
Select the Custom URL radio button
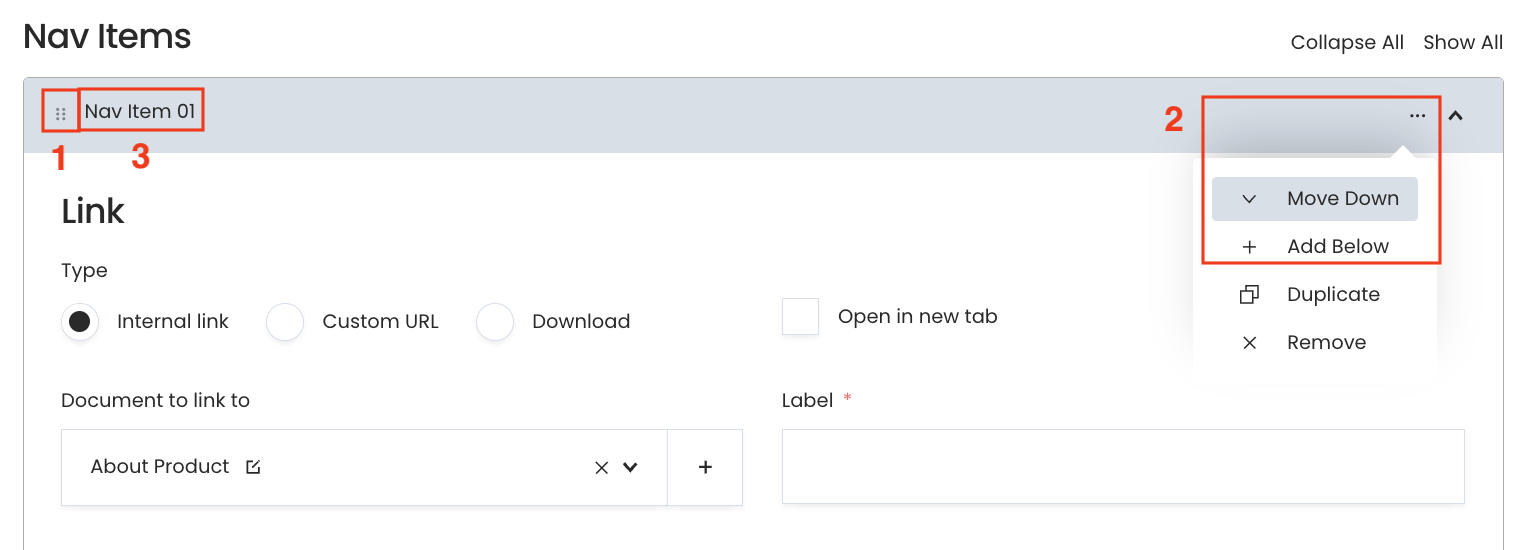tap(285, 322)
